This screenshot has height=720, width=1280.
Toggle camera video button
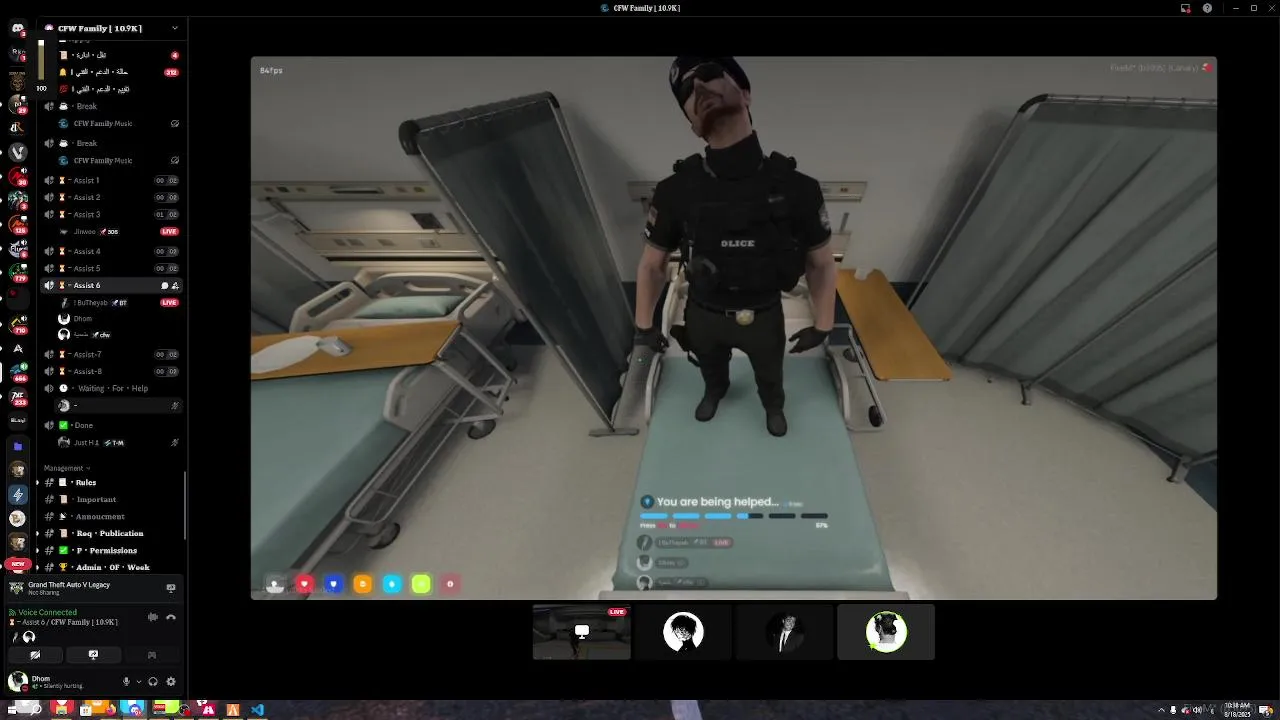pyautogui.click(x=35, y=655)
